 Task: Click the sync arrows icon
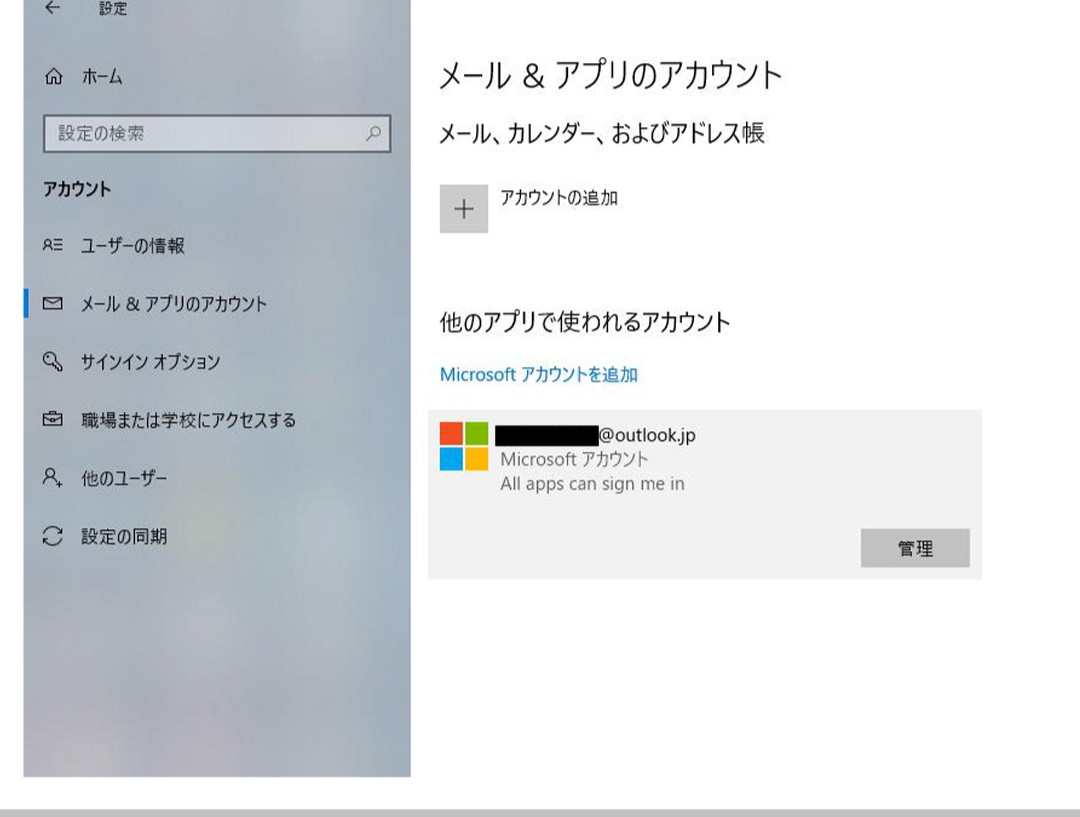[x=53, y=536]
